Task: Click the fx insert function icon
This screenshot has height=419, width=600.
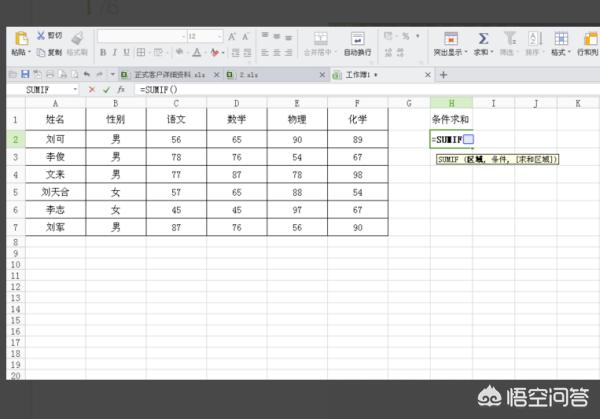Action: coord(121,90)
